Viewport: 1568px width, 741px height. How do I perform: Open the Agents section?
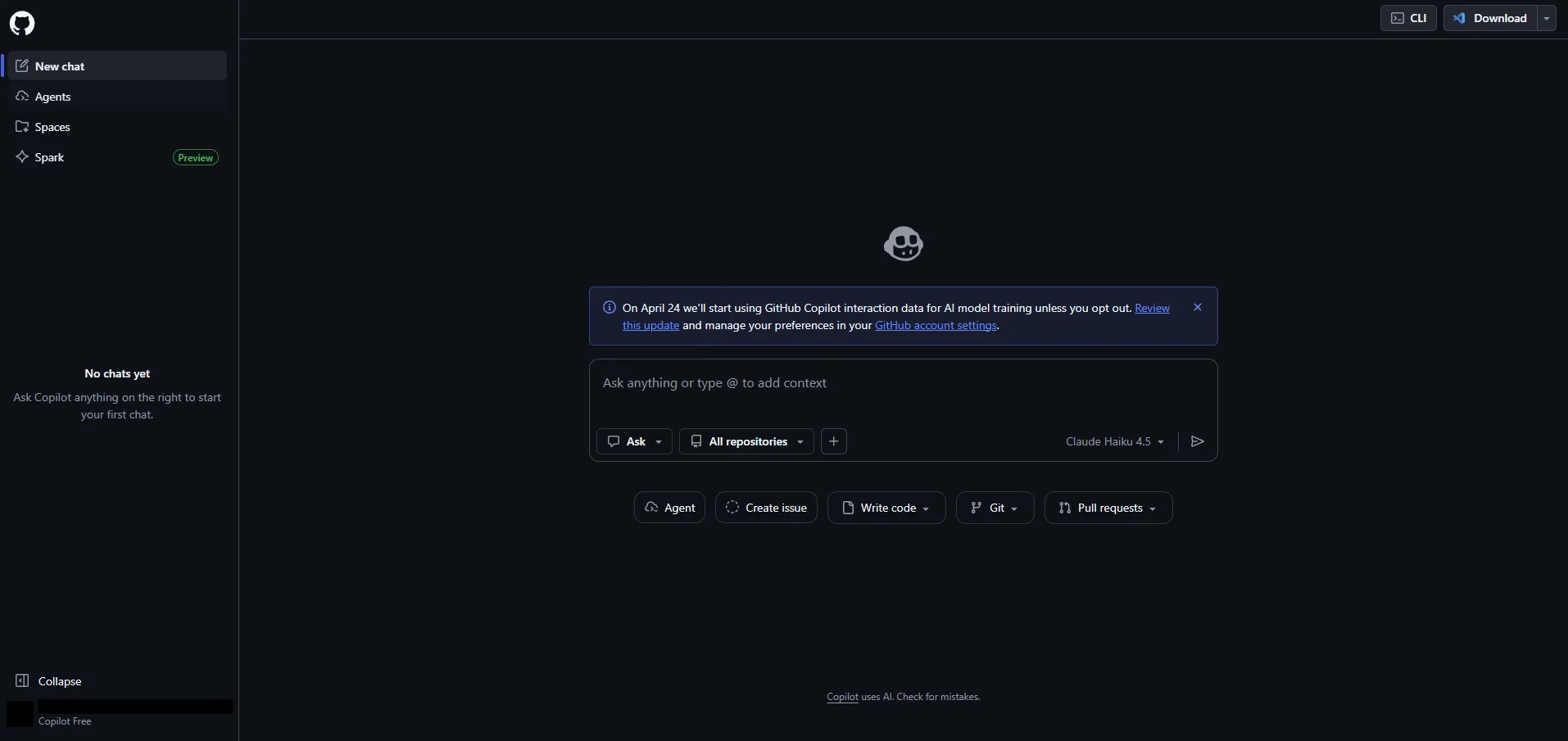pyautogui.click(x=117, y=97)
